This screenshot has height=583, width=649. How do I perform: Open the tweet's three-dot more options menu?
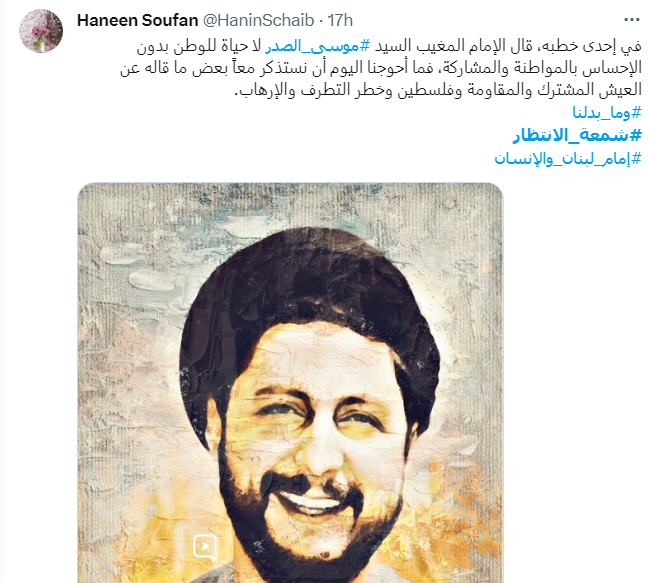pyautogui.click(x=632, y=20)
